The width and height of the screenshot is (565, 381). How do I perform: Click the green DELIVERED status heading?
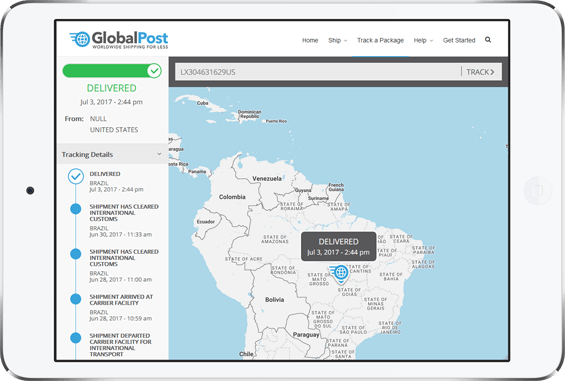coord(112,88)
